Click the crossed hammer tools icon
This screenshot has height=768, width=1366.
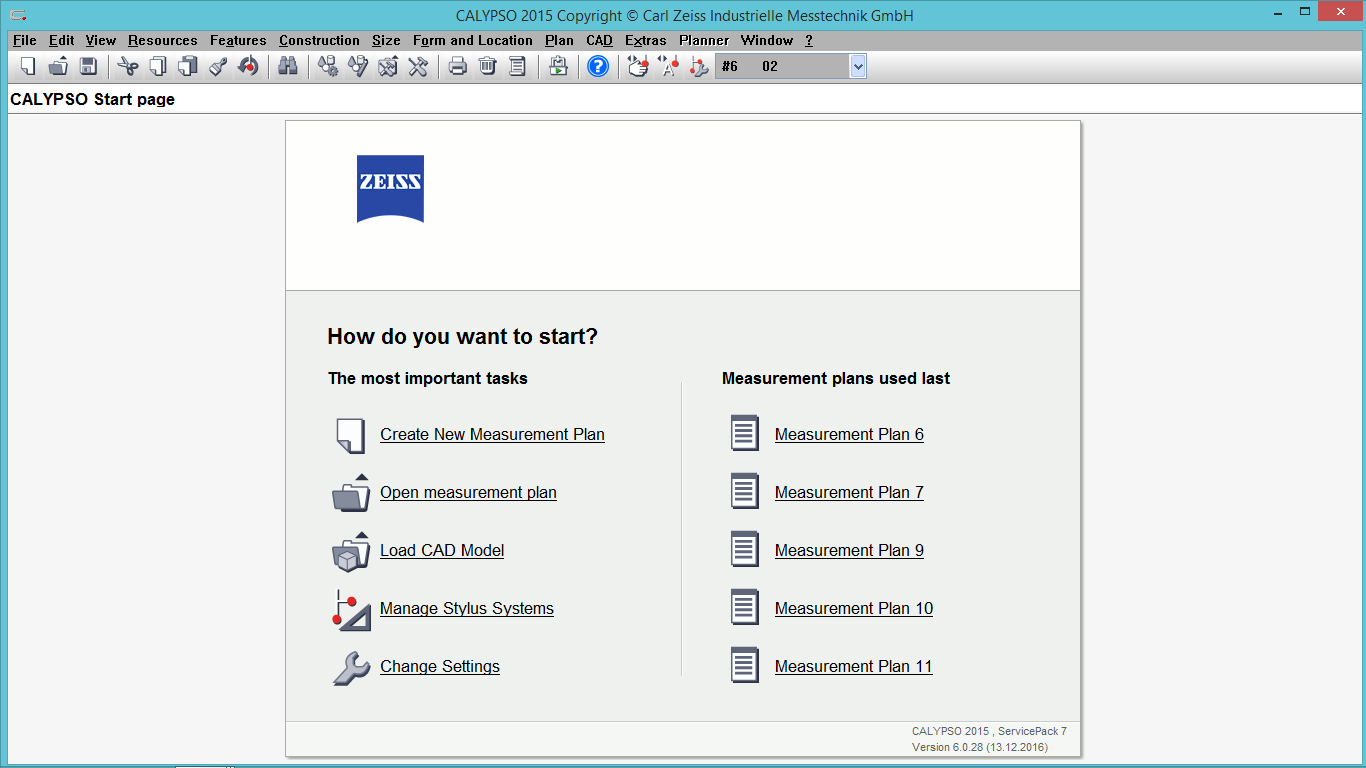coord(418,66)
